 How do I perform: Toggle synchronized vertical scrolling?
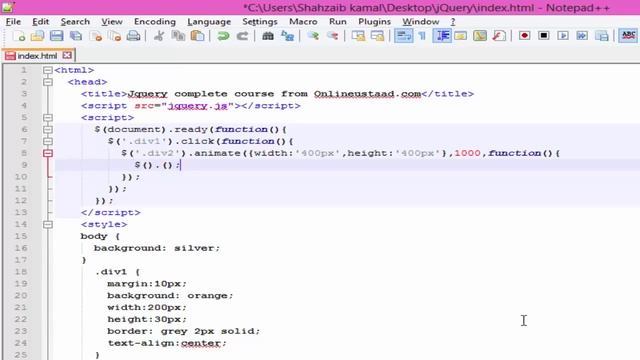click(x=358, y=36)
